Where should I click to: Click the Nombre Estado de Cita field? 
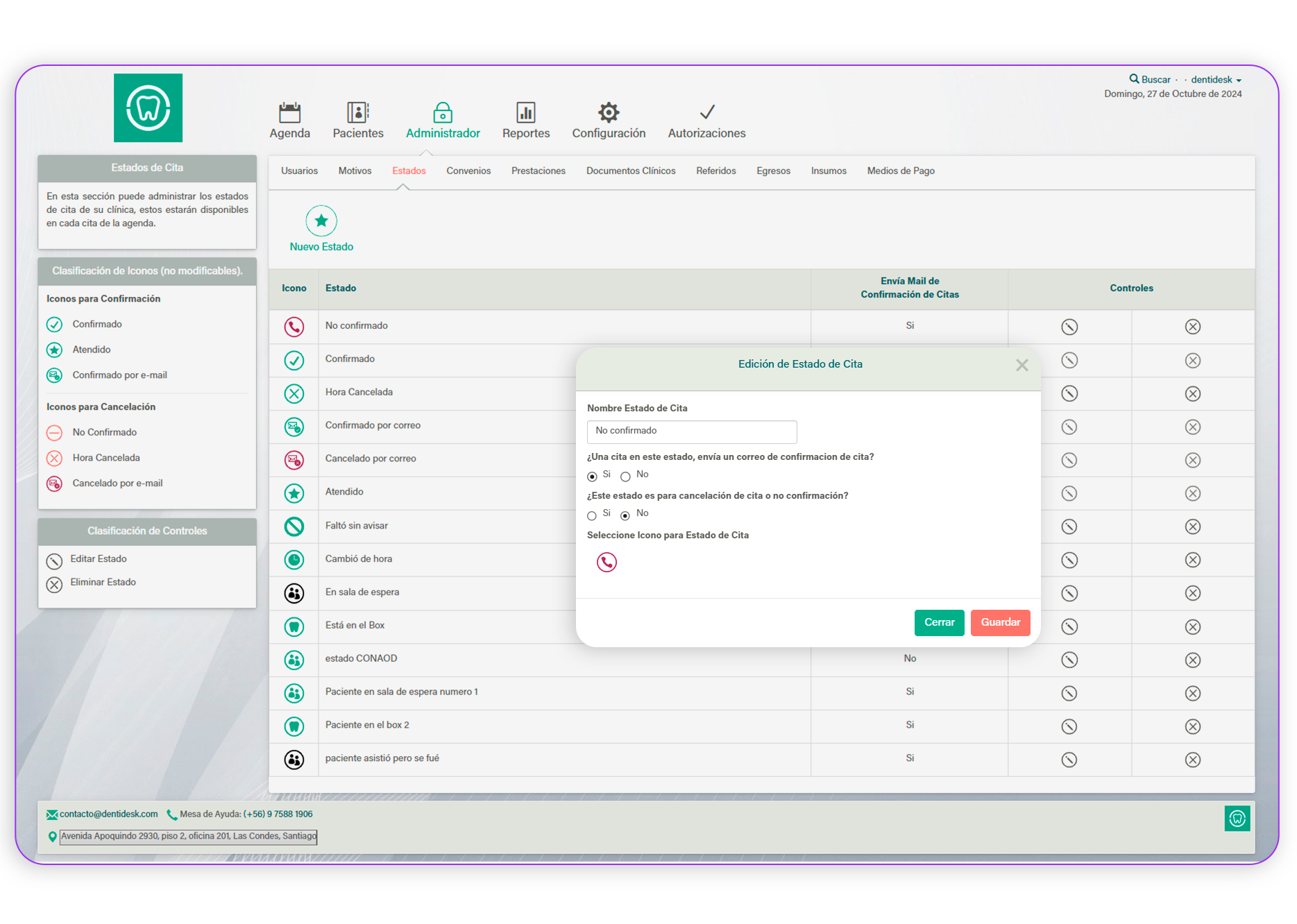691,431
